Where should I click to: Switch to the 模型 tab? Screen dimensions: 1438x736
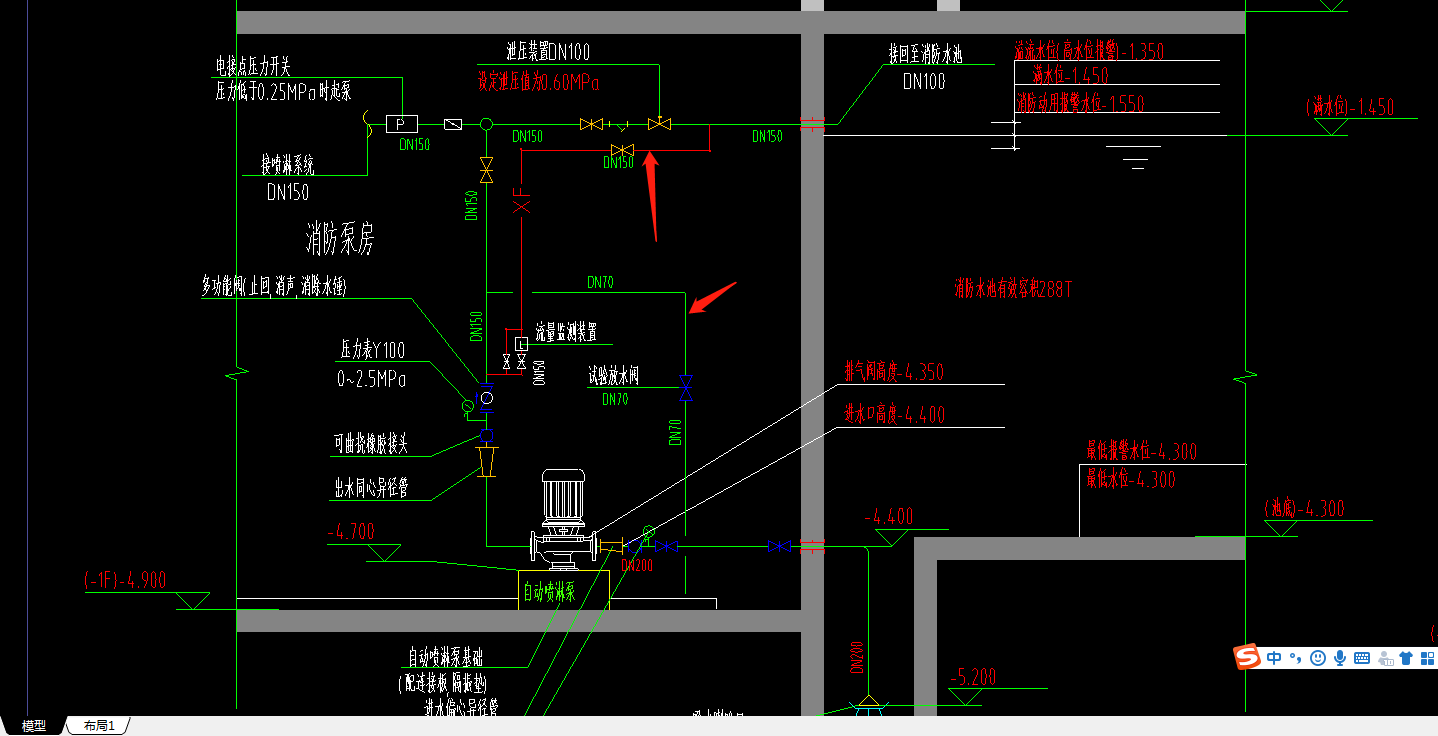pyautogui.click(x=34, y=726)
